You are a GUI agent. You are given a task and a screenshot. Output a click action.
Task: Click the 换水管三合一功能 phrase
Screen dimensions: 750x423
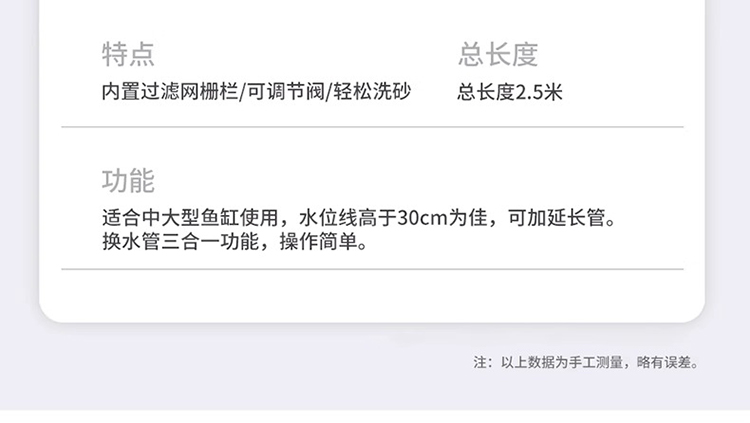coord(180,241)
